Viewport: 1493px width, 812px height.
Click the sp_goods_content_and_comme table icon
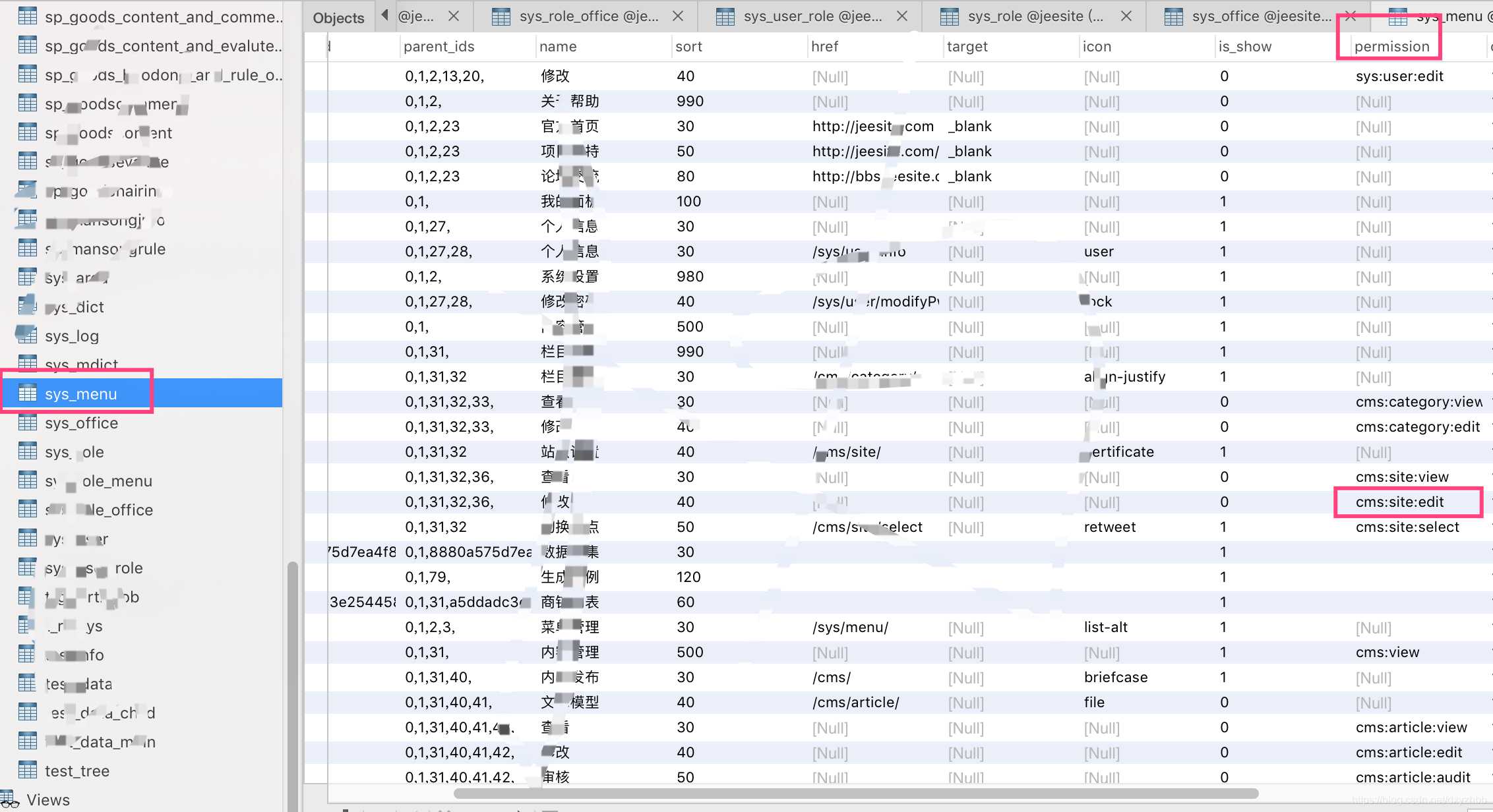click(x=28, y=16)
